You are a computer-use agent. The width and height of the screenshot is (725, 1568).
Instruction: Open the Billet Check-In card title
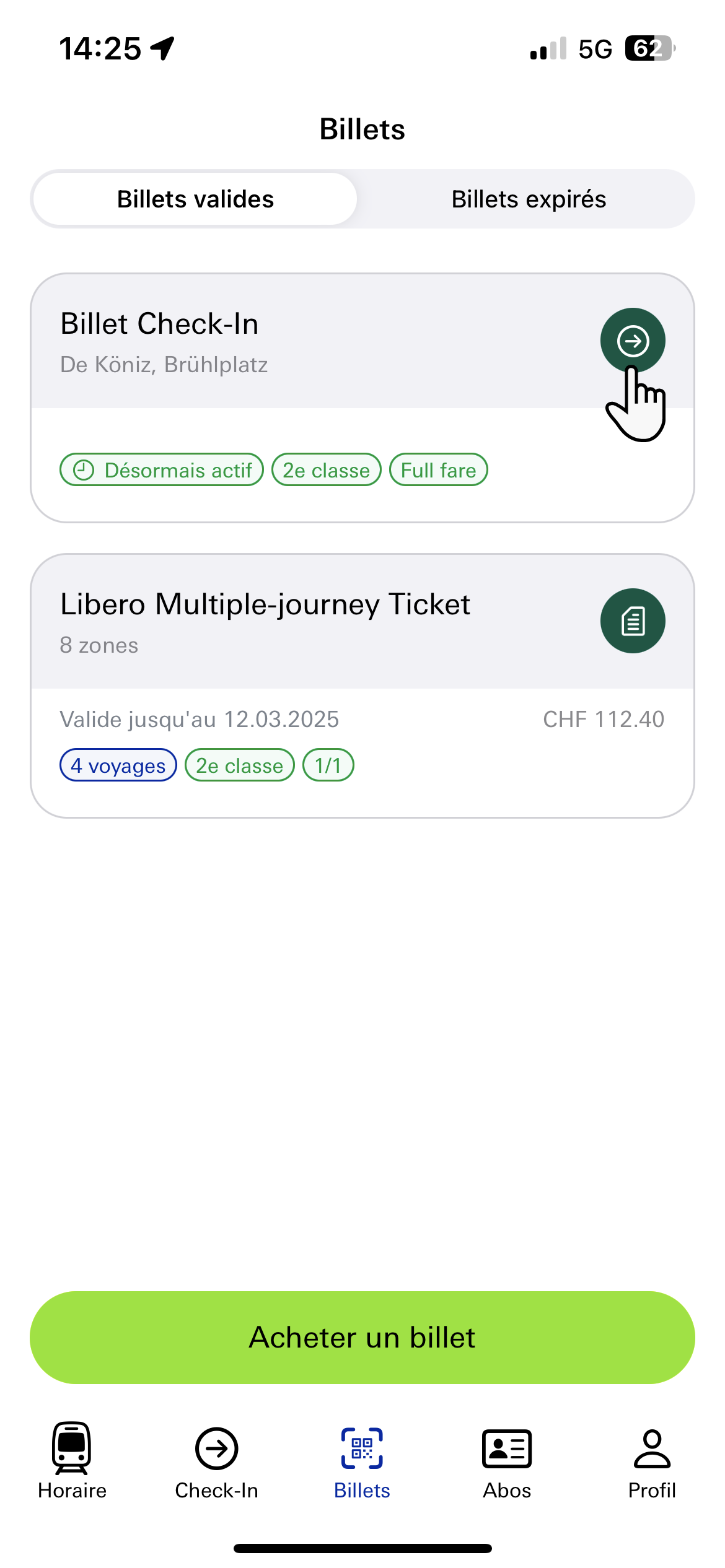(159, 324)
